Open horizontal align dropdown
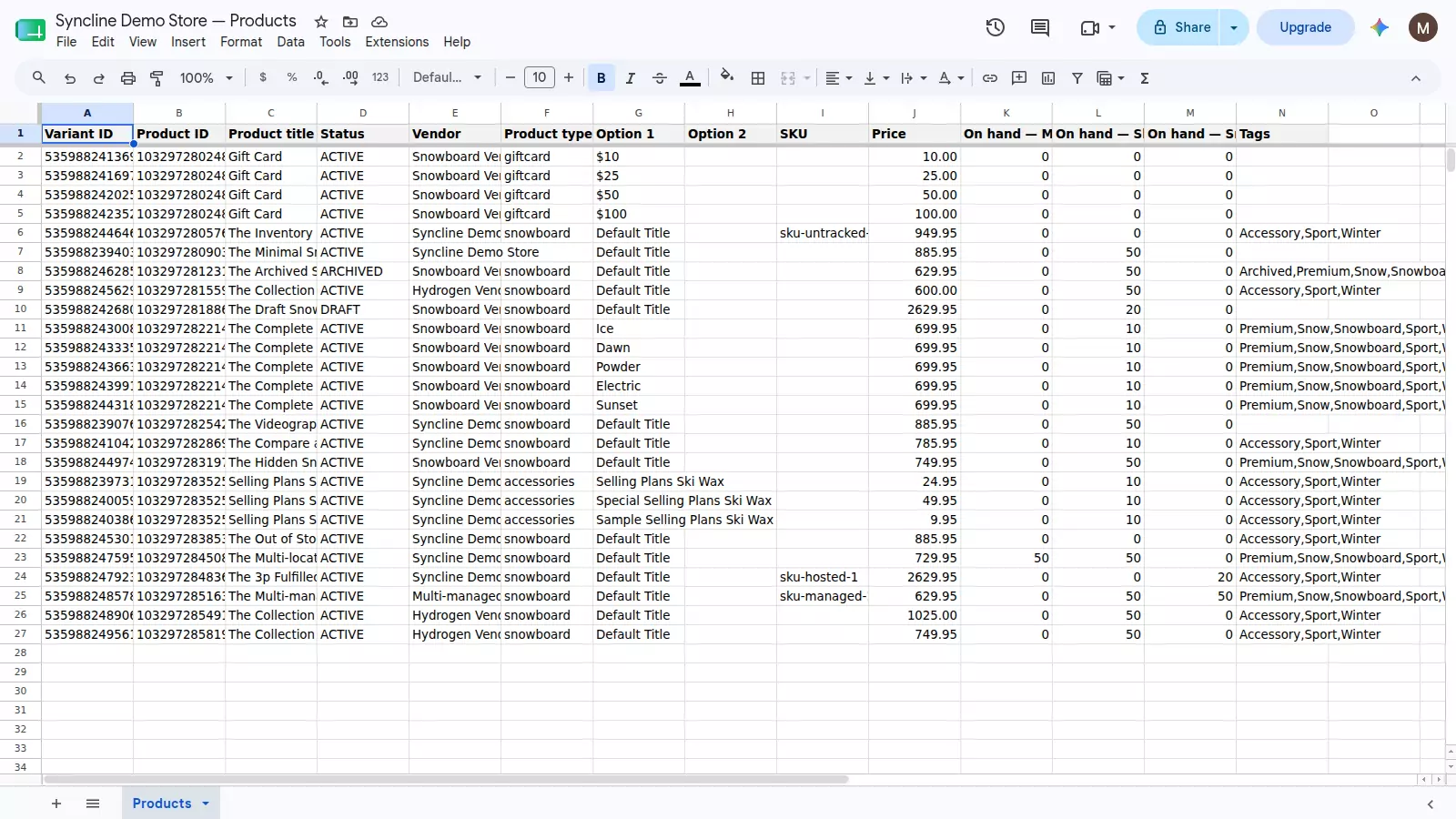This screenshot has width=1456, height=819. [x=838, y=78]
